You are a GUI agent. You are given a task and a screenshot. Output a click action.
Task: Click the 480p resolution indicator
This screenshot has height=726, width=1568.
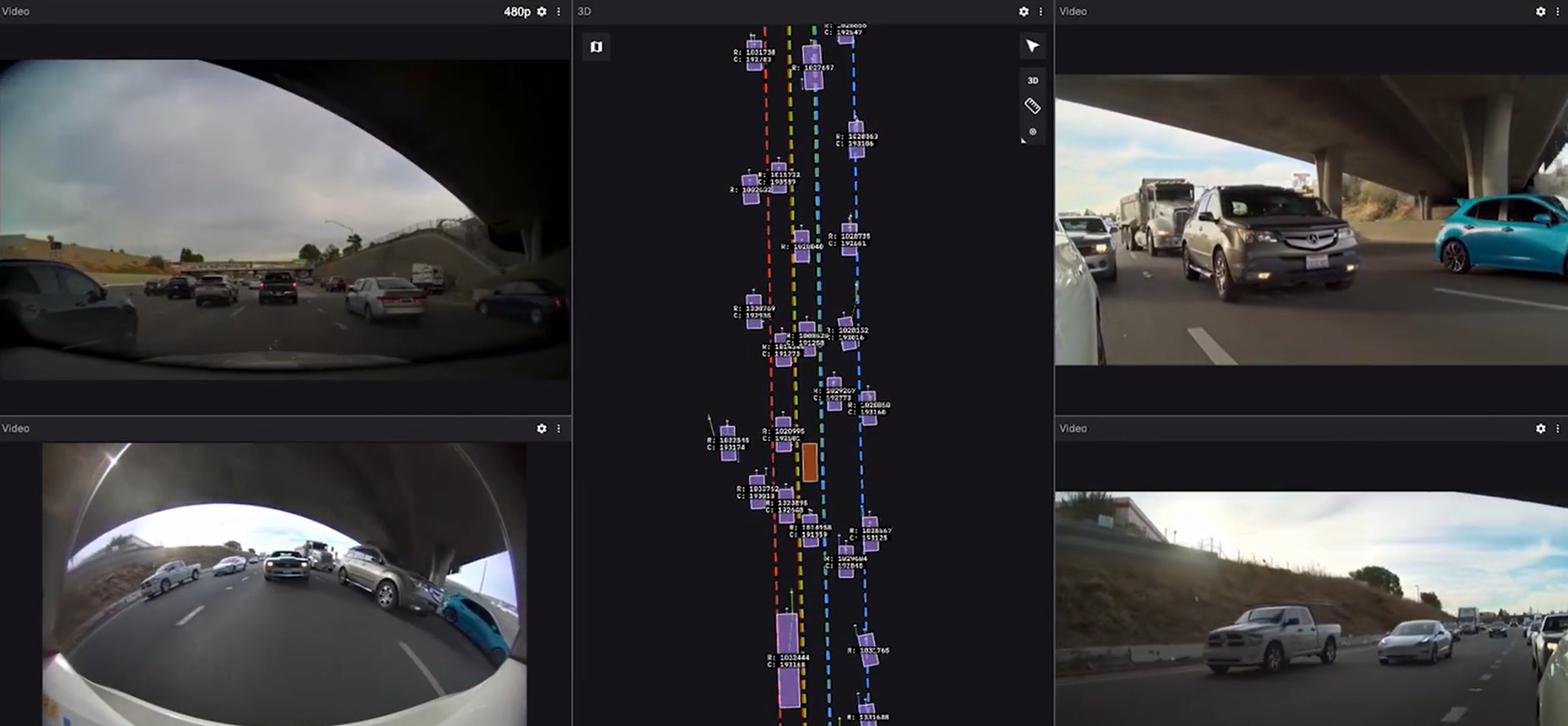click(517, 12)
